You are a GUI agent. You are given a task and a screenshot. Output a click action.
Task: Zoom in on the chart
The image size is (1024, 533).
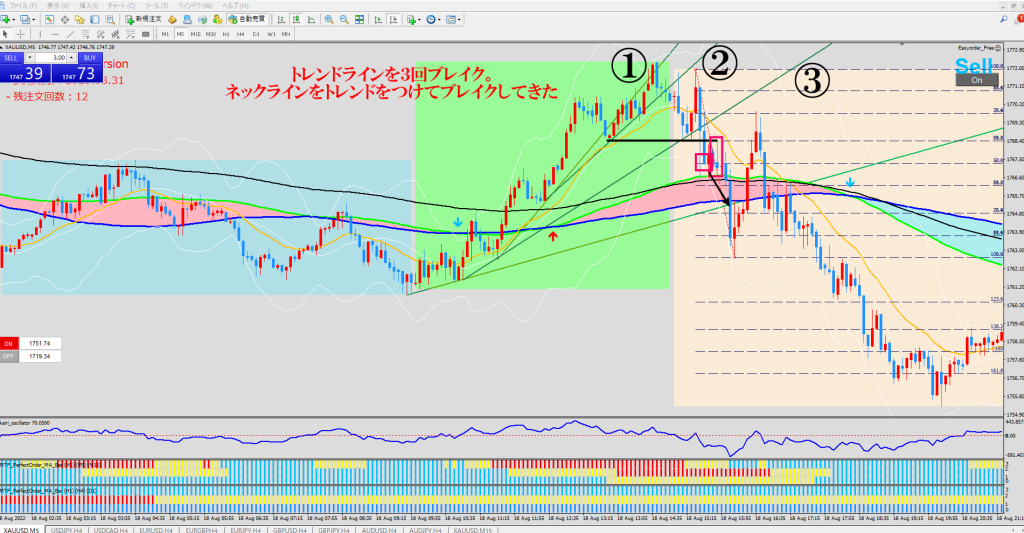coord(329,20)
